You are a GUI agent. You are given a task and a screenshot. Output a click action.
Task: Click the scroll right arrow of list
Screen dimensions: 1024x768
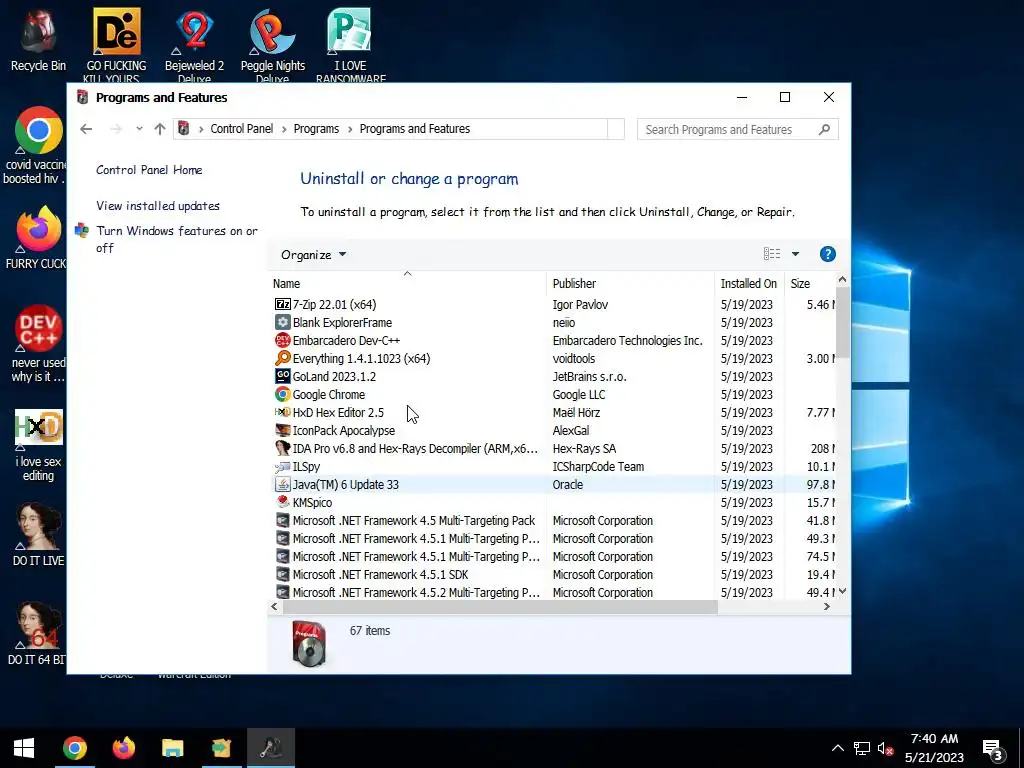point(827,607)
